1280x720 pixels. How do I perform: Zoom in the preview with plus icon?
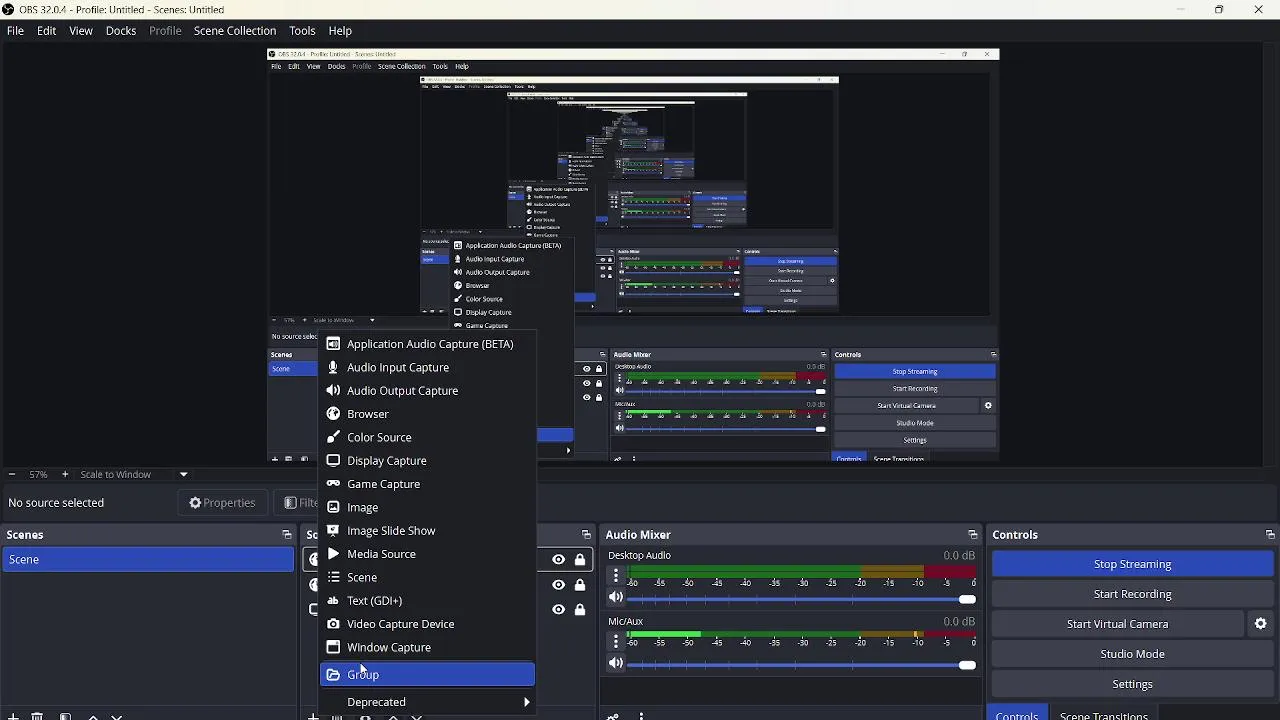tap(65, 474)
